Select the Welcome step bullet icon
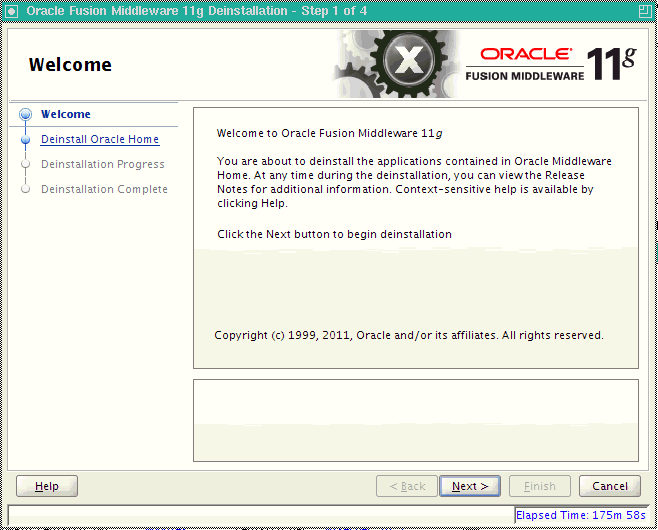The image size is (658, 530). [26, 114]
